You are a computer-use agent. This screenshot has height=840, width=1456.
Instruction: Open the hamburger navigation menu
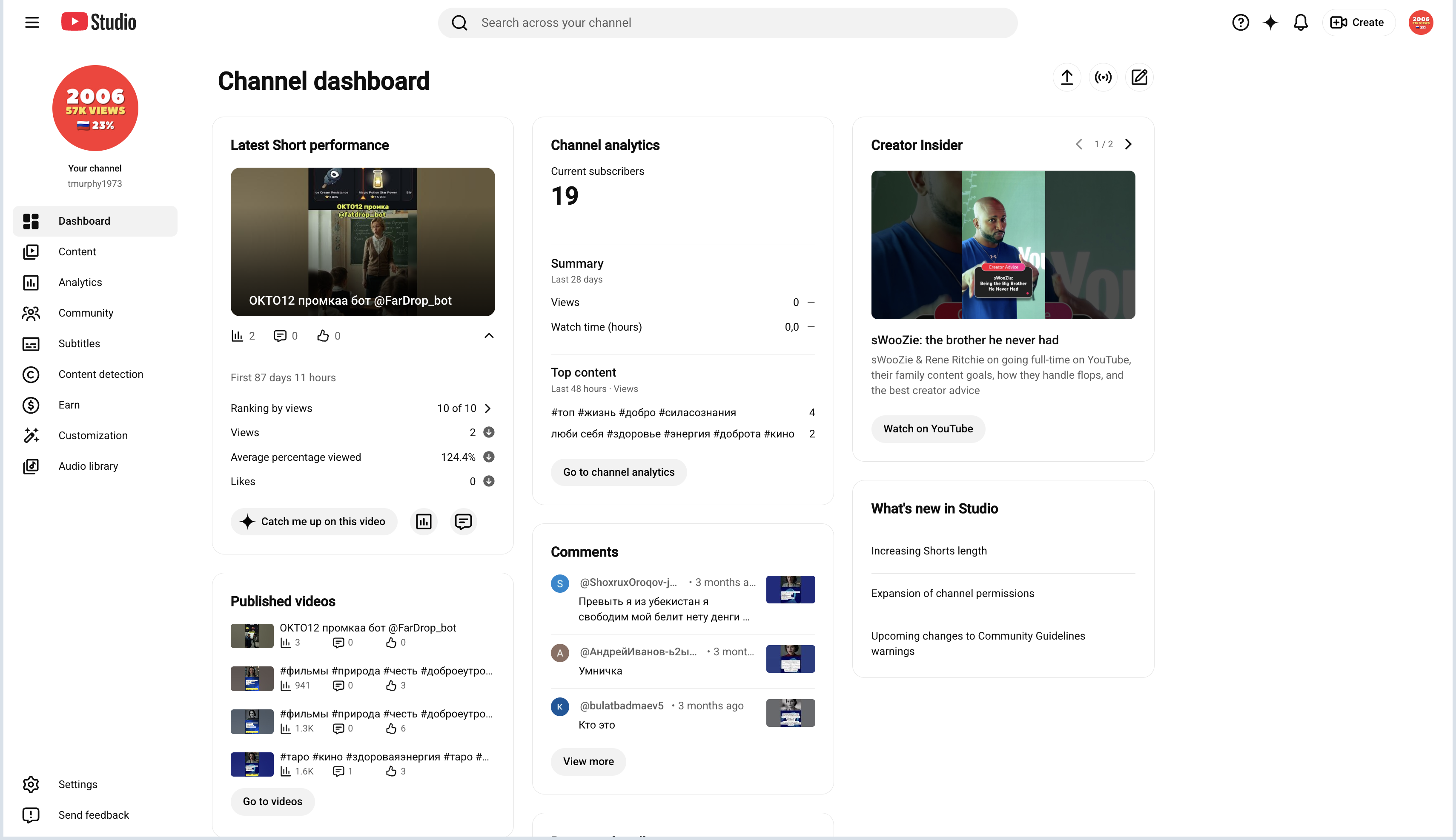[32, 23]
